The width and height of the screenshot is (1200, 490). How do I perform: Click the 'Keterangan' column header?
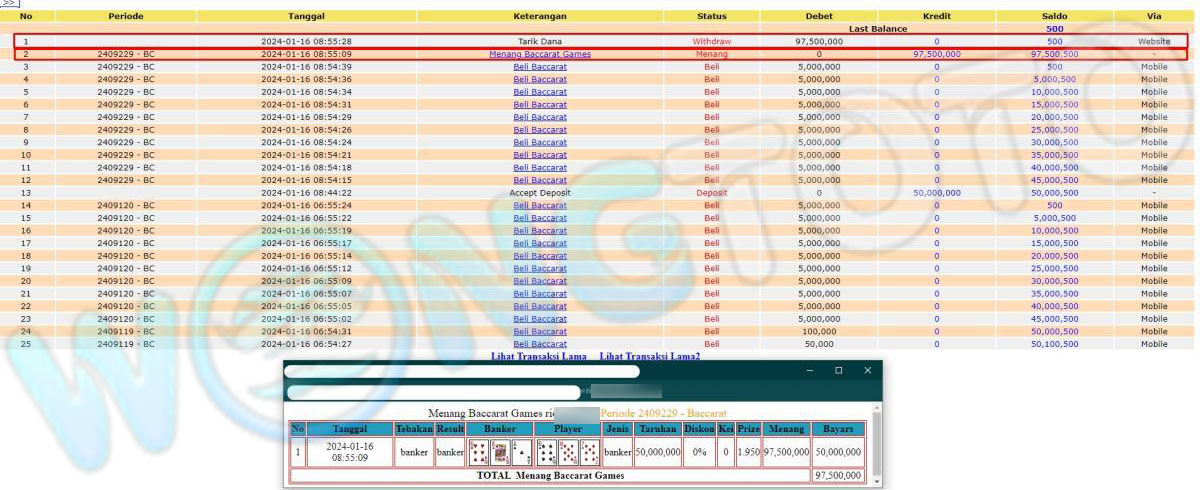540,16
